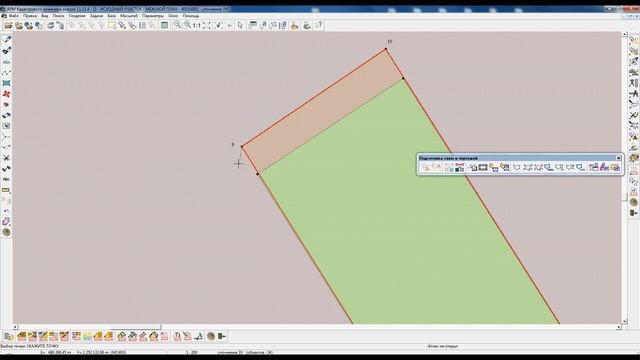Screen dimensions: 640x360
Task: Click the eraser icon in left toolbar
Action: pos(7,221)
